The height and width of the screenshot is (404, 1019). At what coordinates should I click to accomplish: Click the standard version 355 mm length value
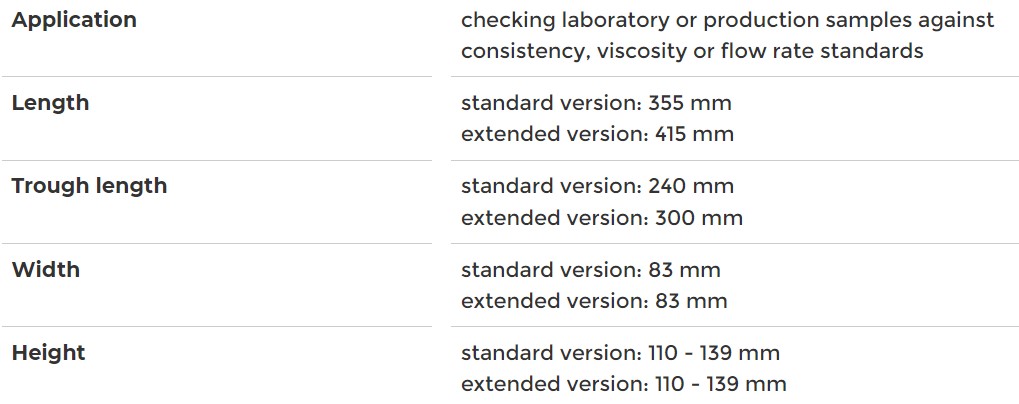(597, 103)
